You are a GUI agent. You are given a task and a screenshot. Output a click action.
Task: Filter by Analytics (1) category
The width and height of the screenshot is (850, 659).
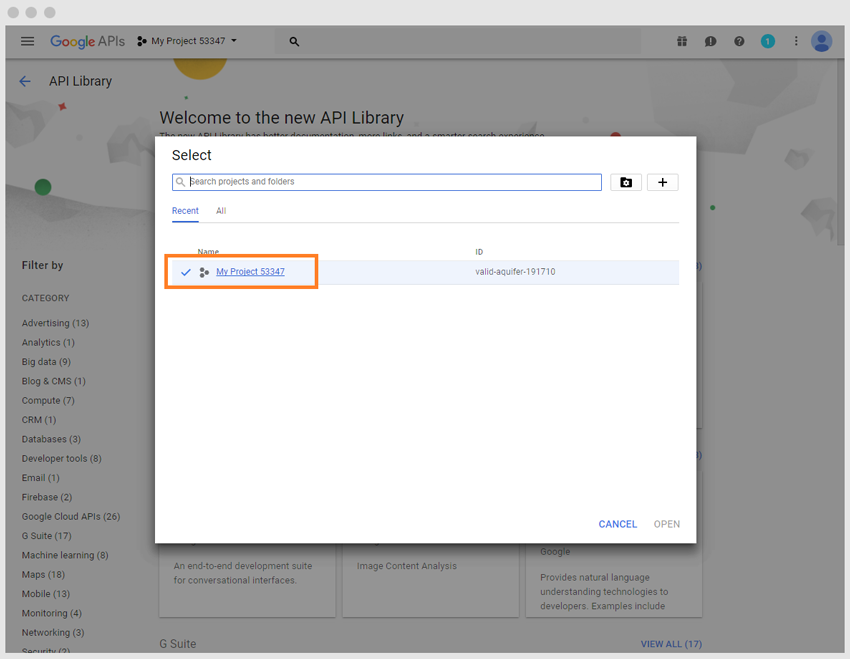pyautogui.click(x=48, y=343)
